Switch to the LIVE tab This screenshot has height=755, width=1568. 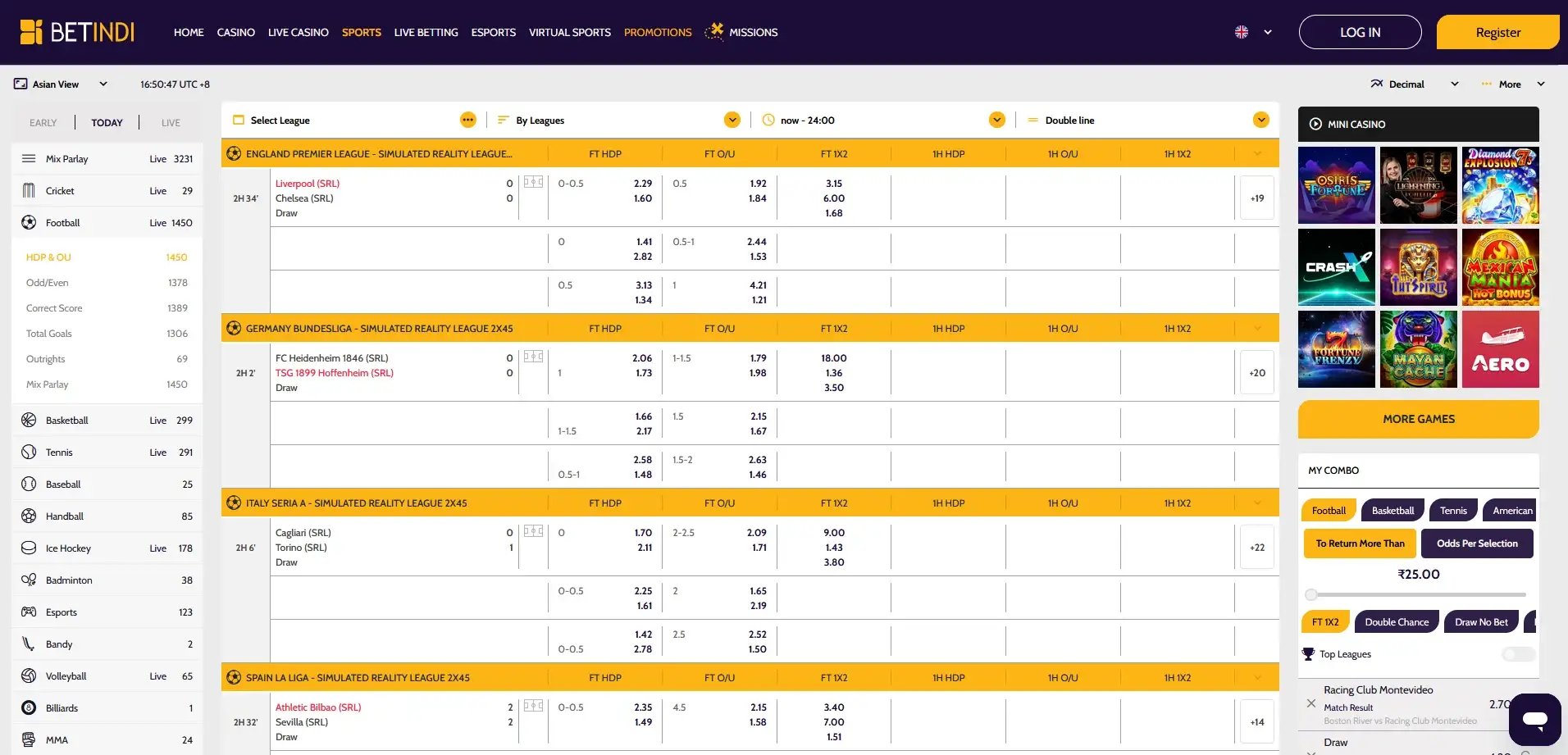tap(171, 123)
